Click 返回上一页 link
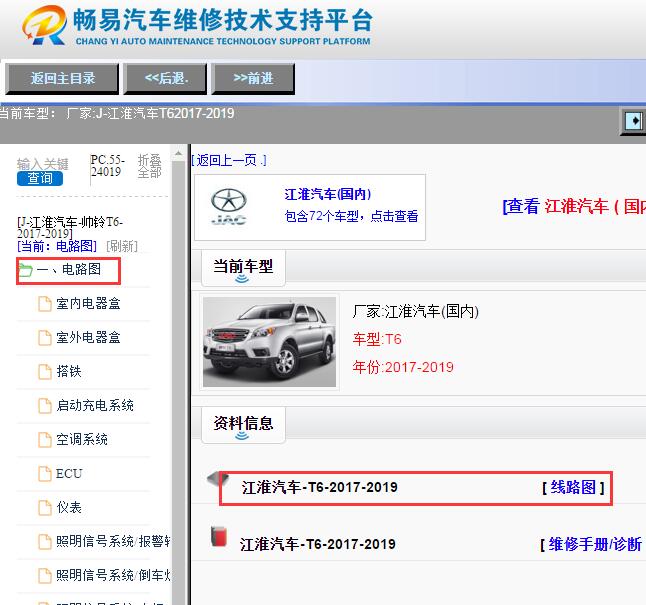 tap(229, 160)
